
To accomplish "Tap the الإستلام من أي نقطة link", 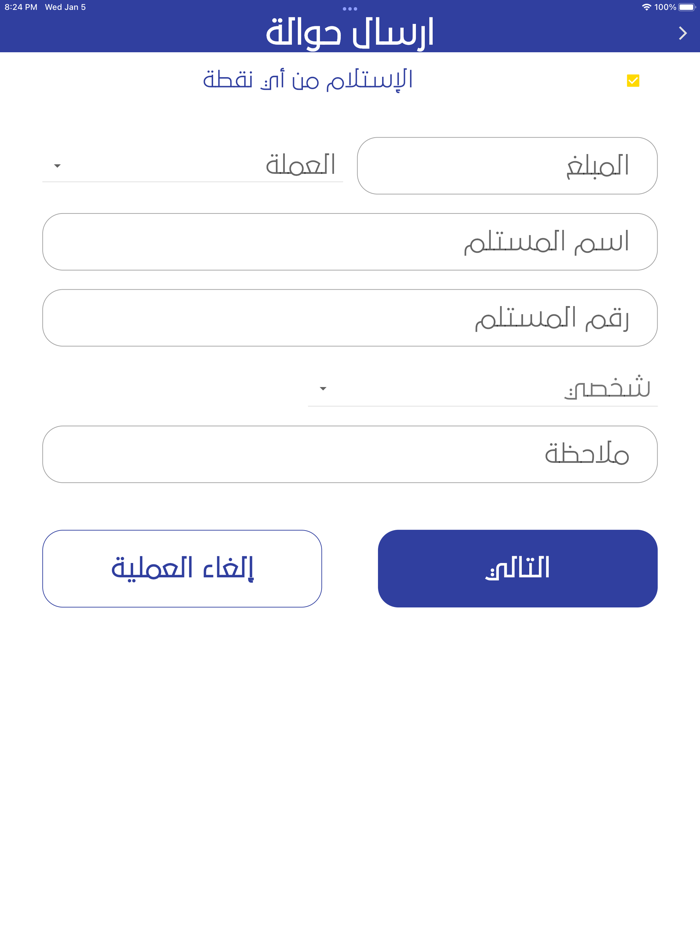I will tap(307, 80).
